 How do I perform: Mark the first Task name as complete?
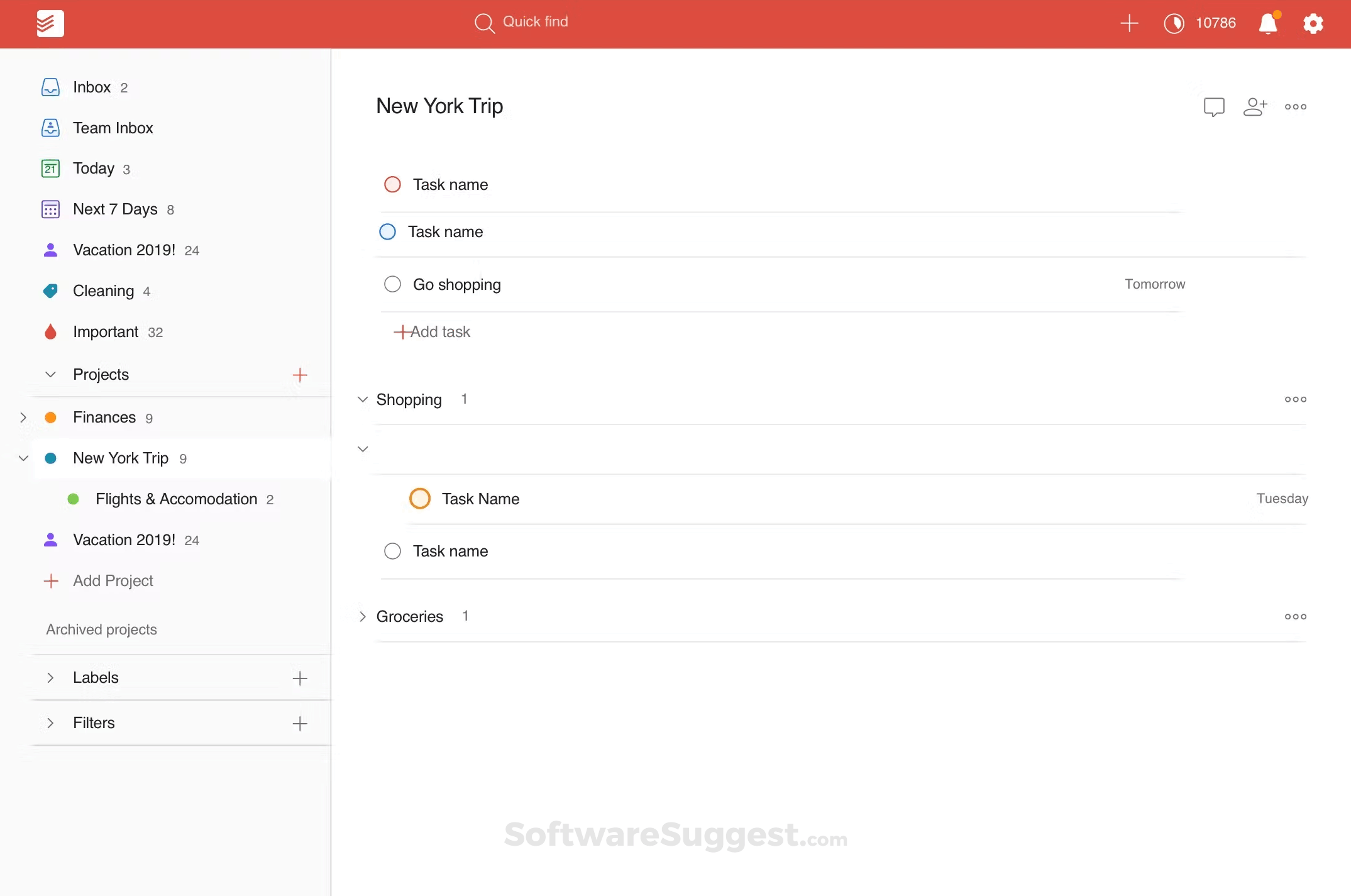[392, 184]
